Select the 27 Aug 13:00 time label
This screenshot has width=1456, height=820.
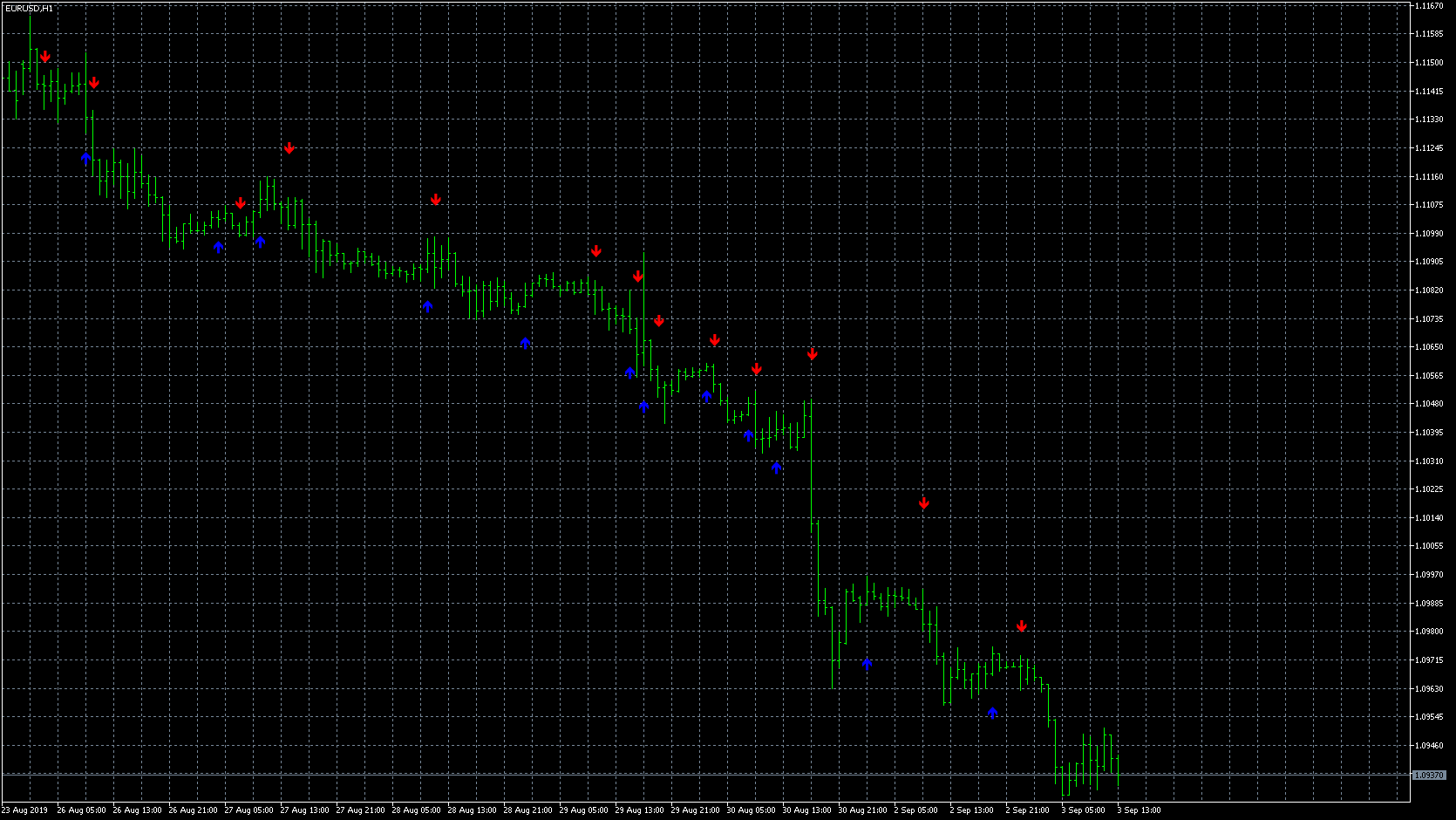point(304,810)
